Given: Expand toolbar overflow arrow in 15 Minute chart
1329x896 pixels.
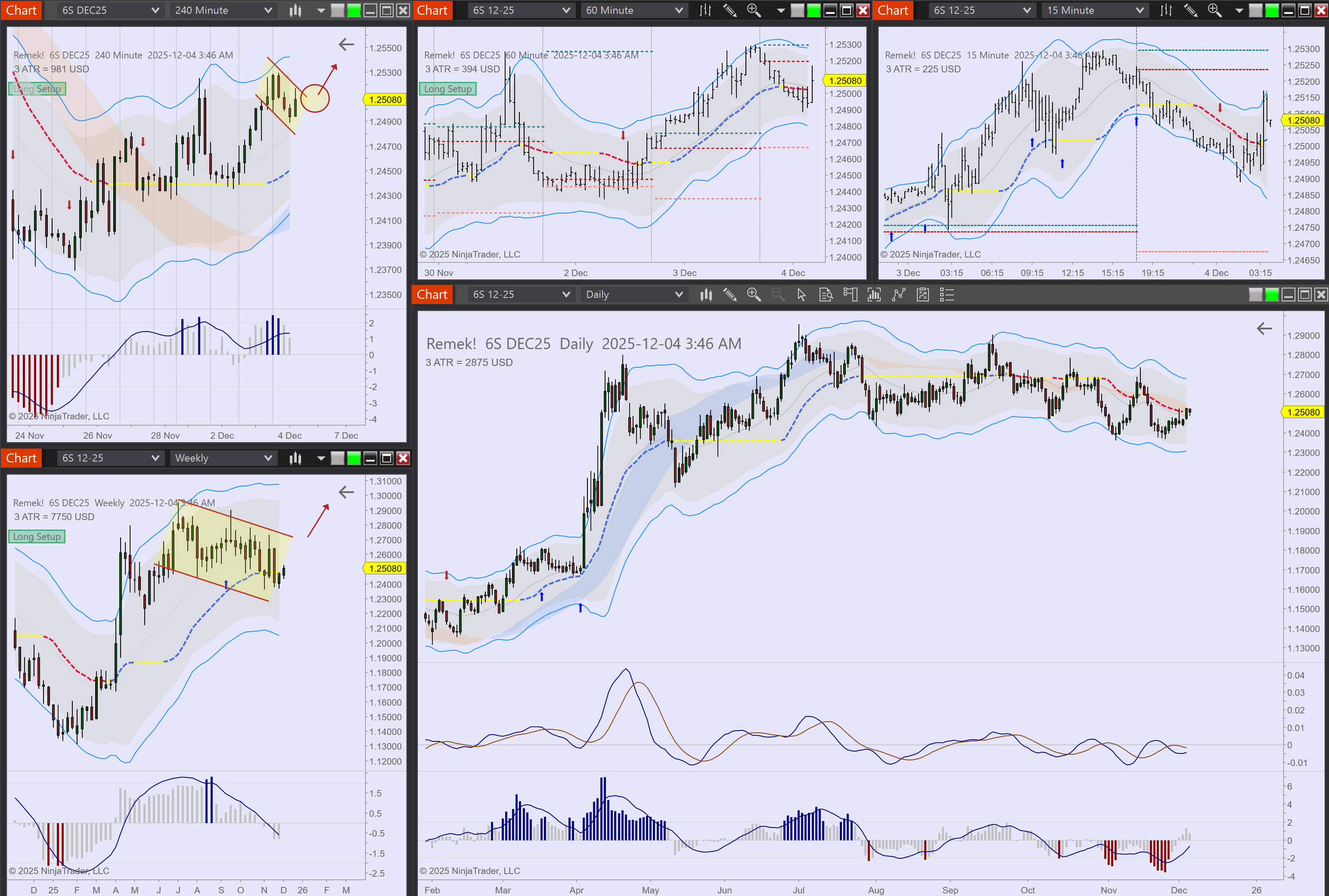Looking at the screenshot, I should (1239, 10).
